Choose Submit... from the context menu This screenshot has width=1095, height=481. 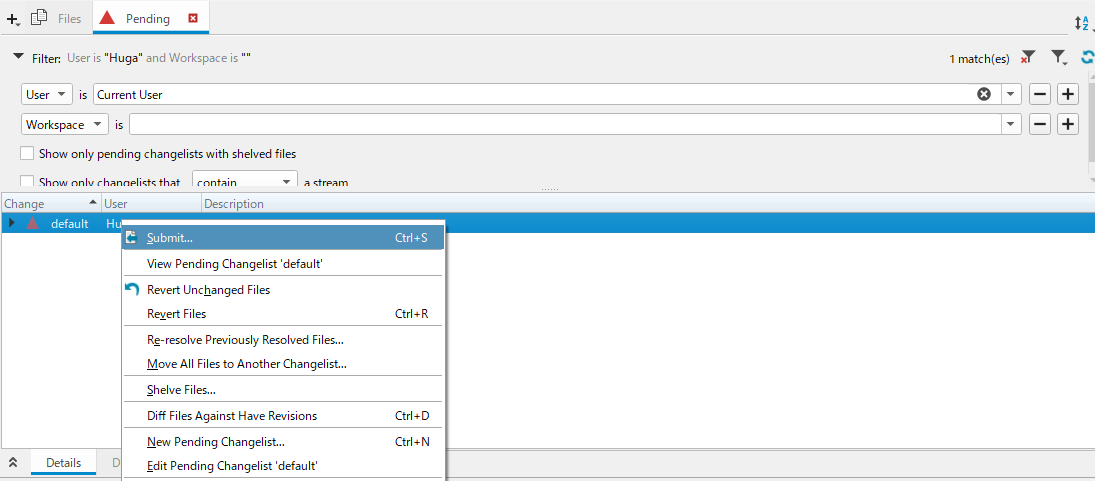click(284, 238)
